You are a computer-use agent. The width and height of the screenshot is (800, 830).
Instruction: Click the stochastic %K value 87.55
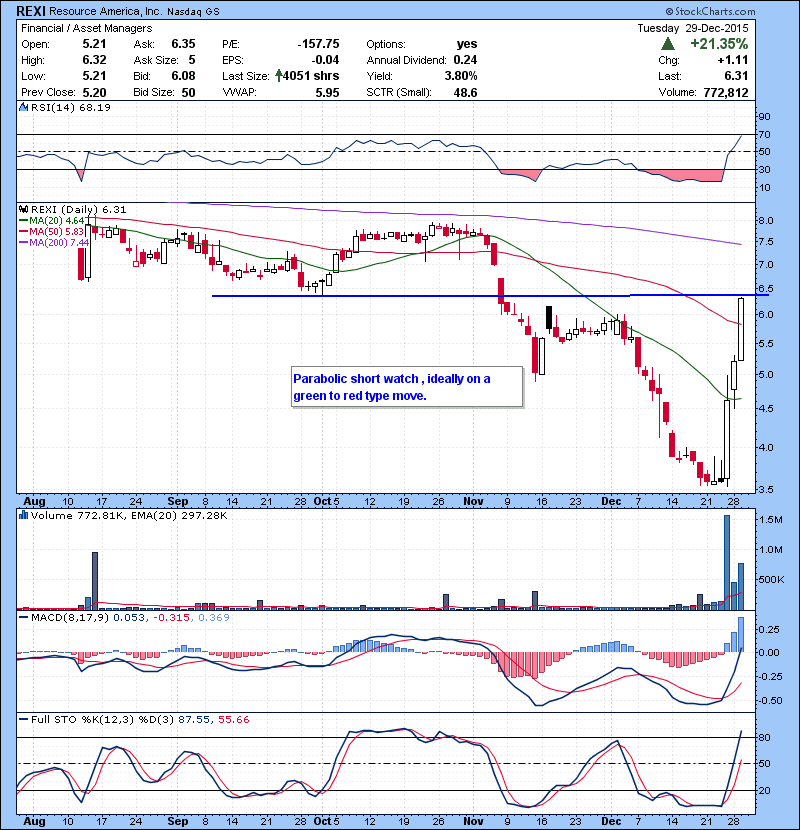193,719
